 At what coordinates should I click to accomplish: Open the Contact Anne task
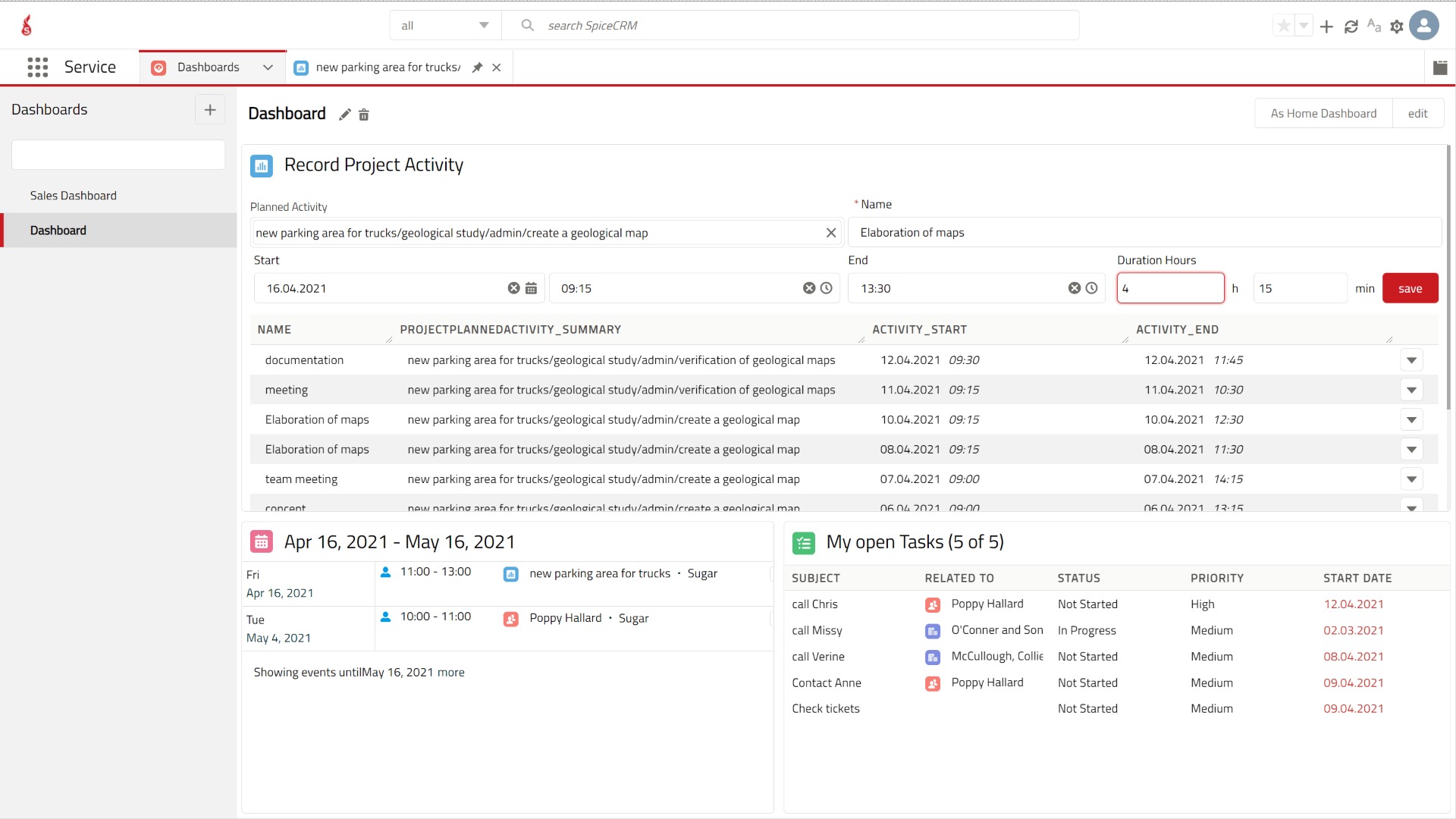827,683
